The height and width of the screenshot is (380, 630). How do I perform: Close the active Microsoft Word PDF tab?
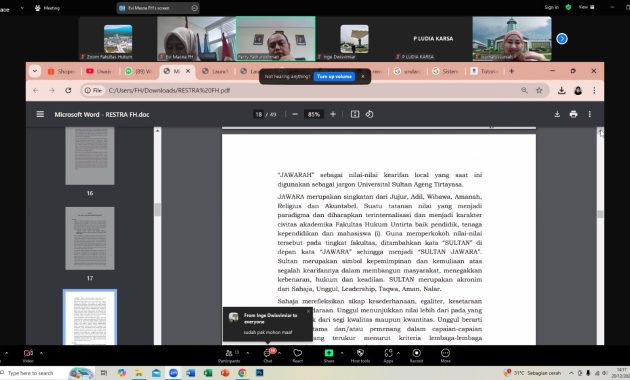click(x=188, y=71)
